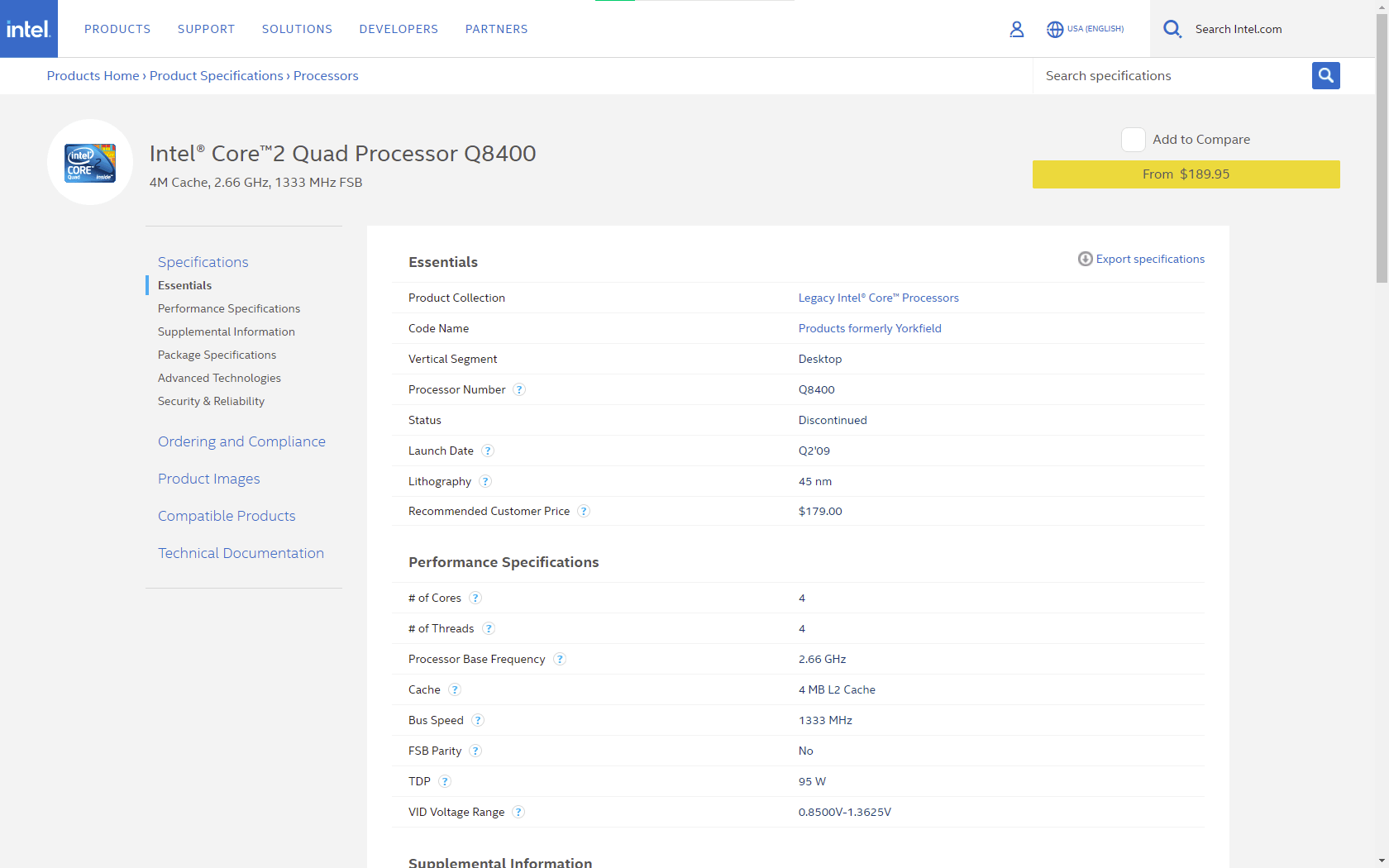Image resolution: width=1389 pixels, height=868 pixels.
Task: Open Ordering and Compliance section
Action: tap(242, 441)
